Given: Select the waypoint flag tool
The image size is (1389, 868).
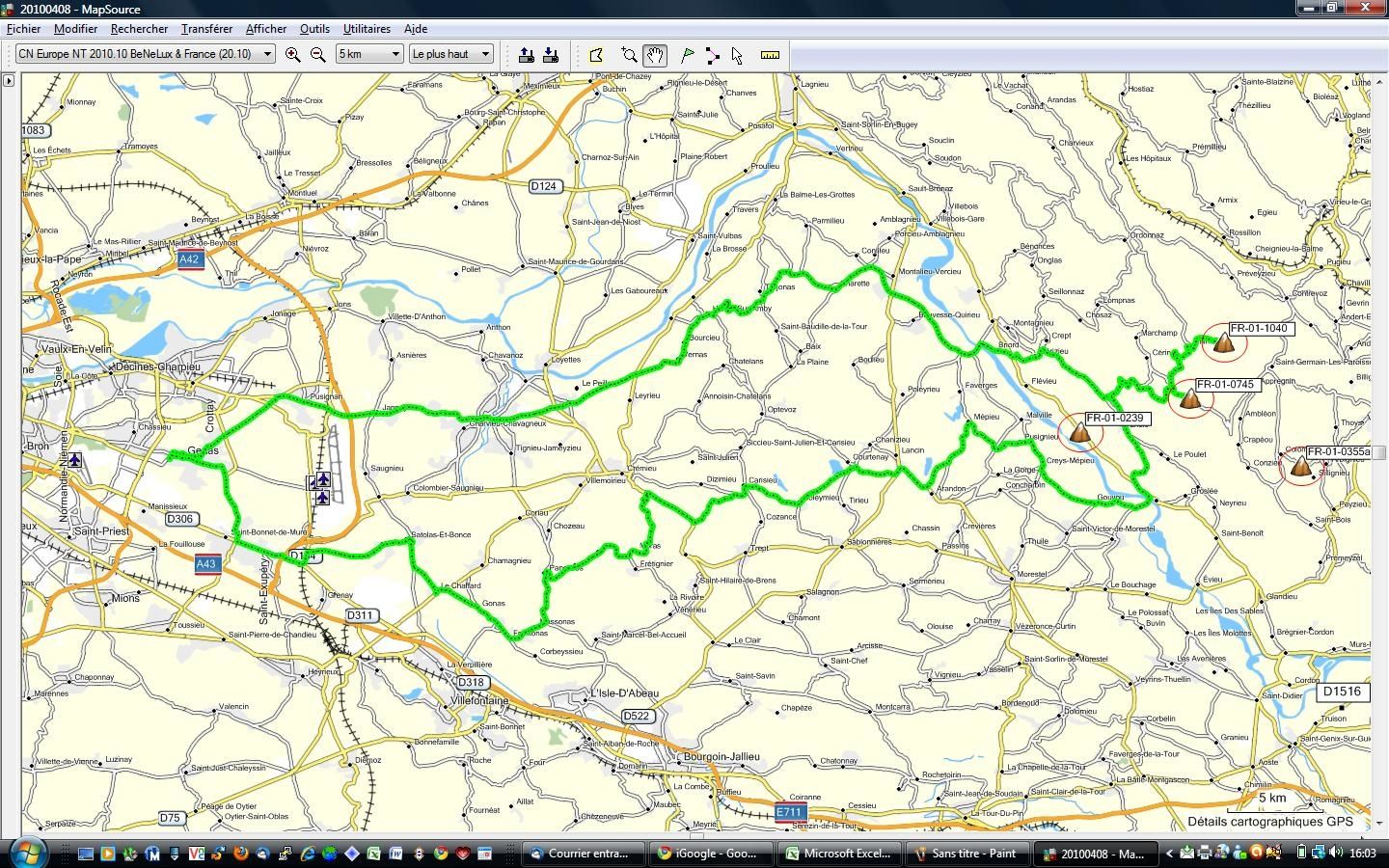Looking at the screenshot, I should tap(688, 55).
